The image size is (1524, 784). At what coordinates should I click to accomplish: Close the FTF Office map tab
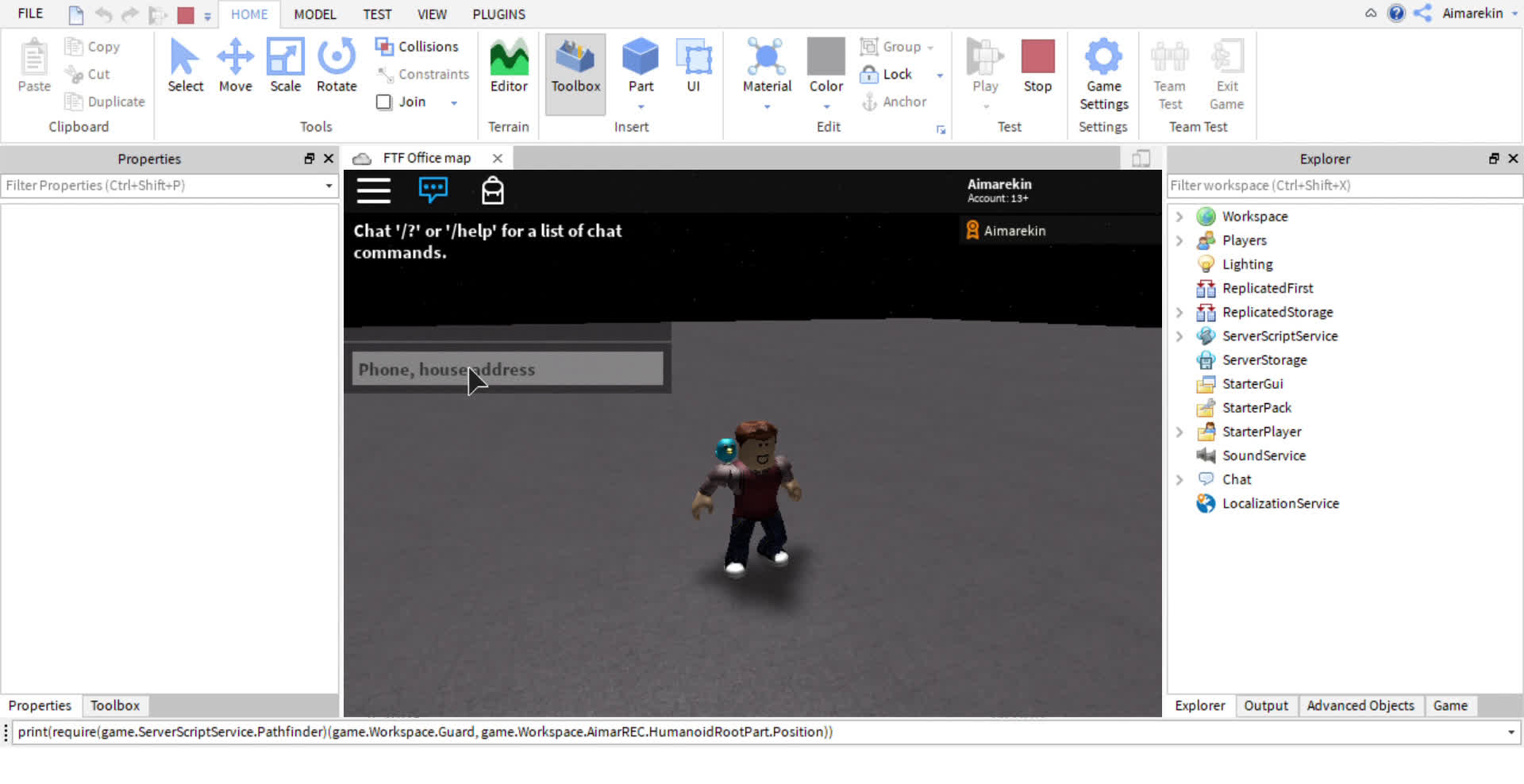click(498, 159)
